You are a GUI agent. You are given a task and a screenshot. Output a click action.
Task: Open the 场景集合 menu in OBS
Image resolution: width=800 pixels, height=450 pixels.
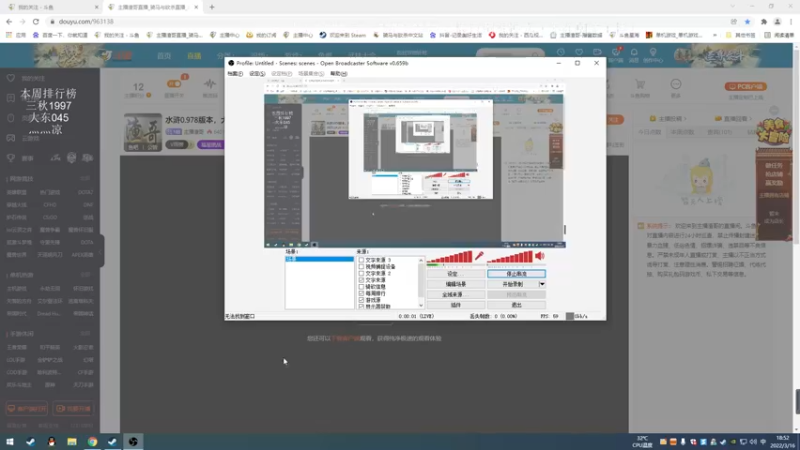(311, 73)
